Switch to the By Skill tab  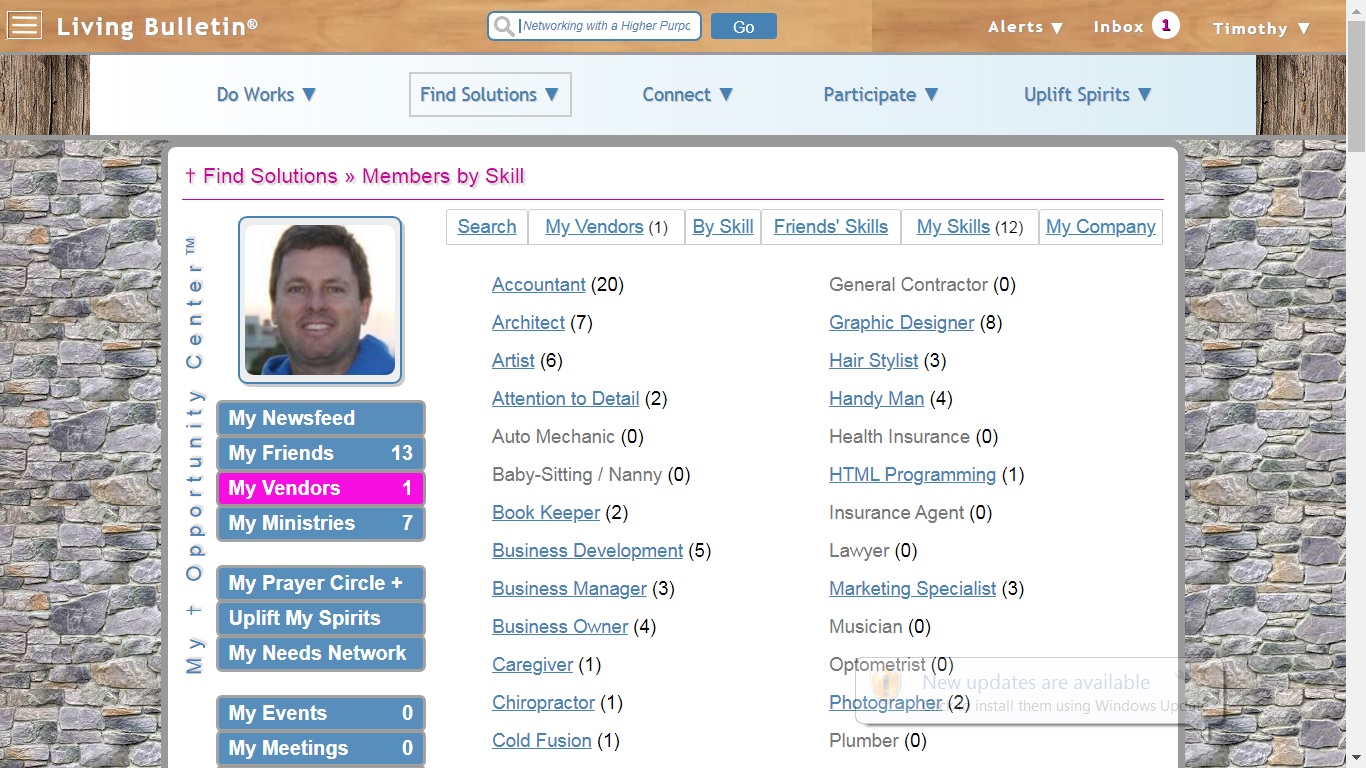coord(723,227)
